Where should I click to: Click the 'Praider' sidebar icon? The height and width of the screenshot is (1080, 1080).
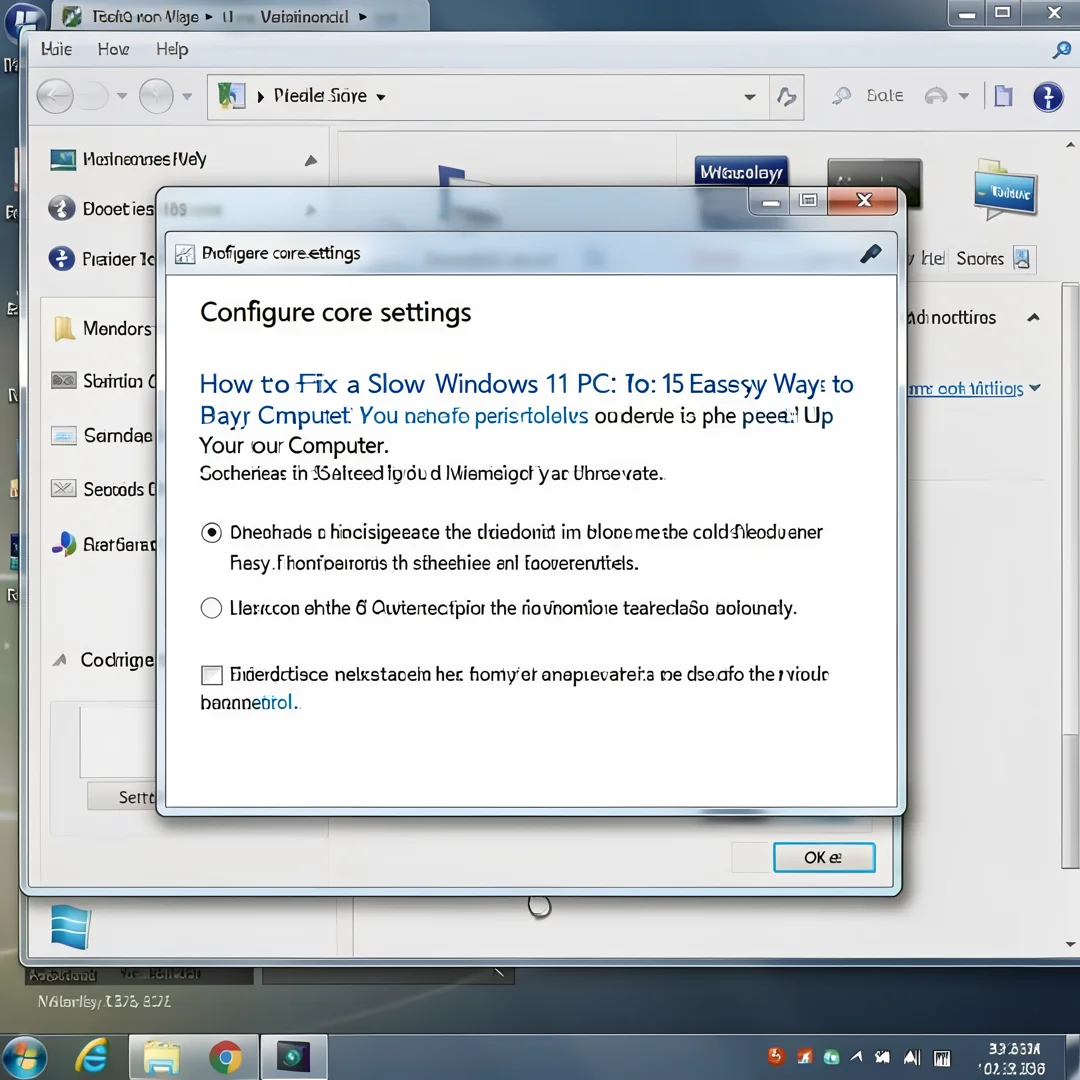[x=61, y=258]
